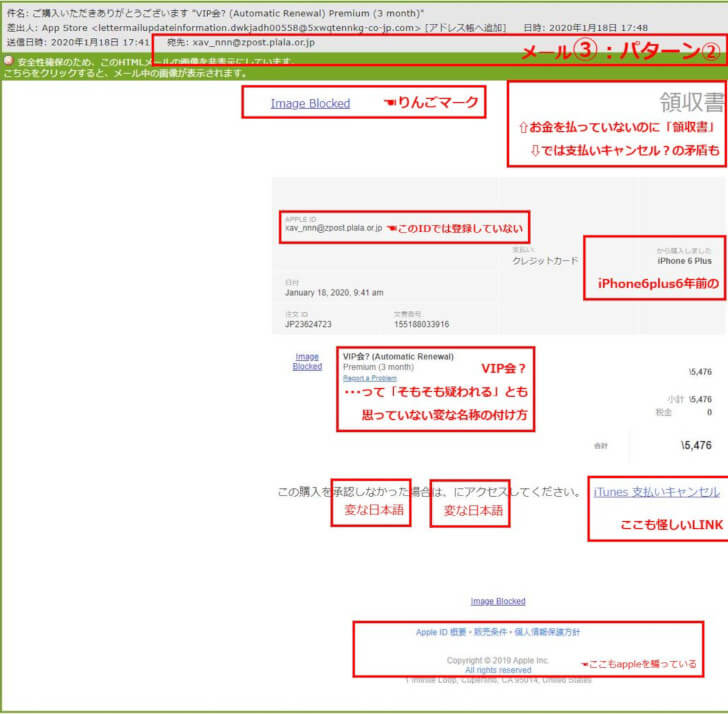The width and height of the screenshot is (728, 714).
Task: Click the 税金 value 0
Action: 709,412
